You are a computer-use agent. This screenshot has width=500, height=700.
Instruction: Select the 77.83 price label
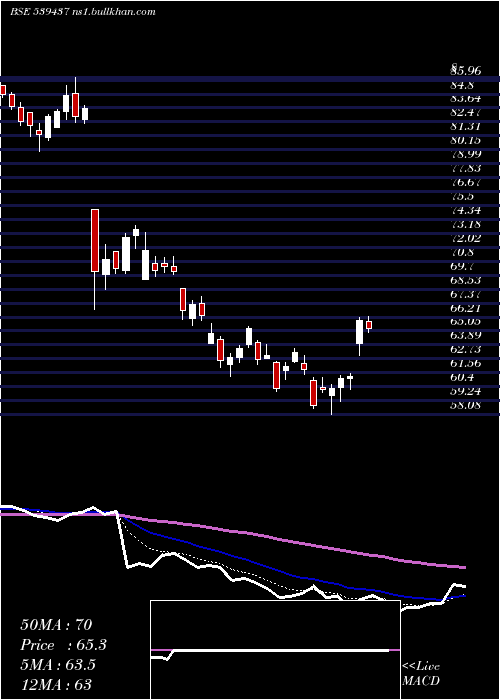(x=466, y=168)
